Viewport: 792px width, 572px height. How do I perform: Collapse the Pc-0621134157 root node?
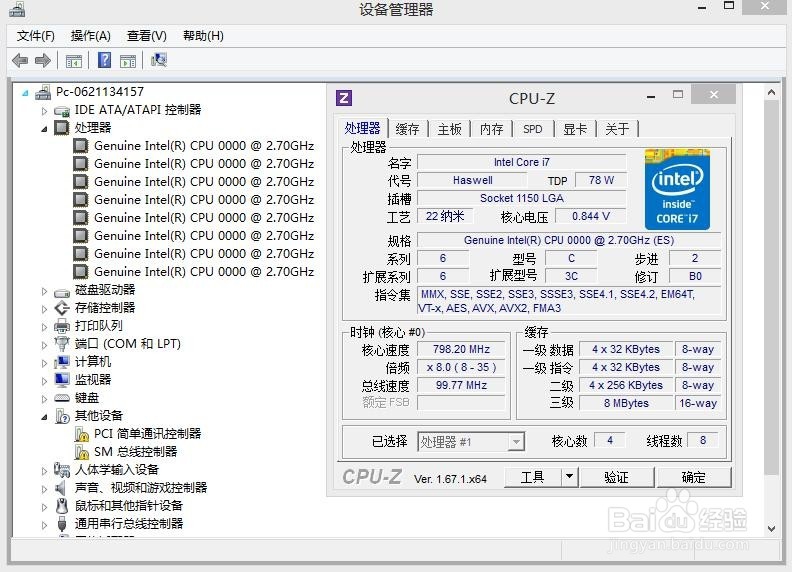click(25, 92)
